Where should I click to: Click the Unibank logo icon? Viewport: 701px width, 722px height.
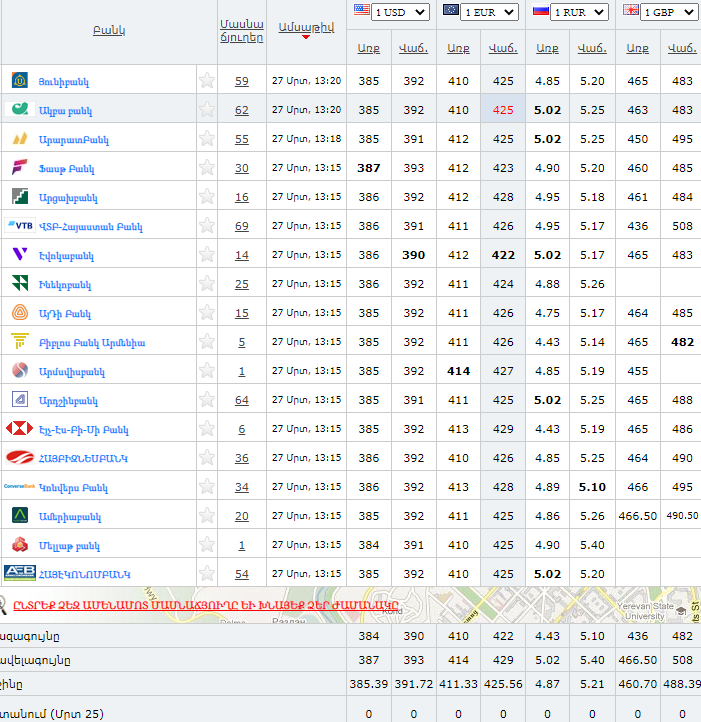[x=20, y=80]
